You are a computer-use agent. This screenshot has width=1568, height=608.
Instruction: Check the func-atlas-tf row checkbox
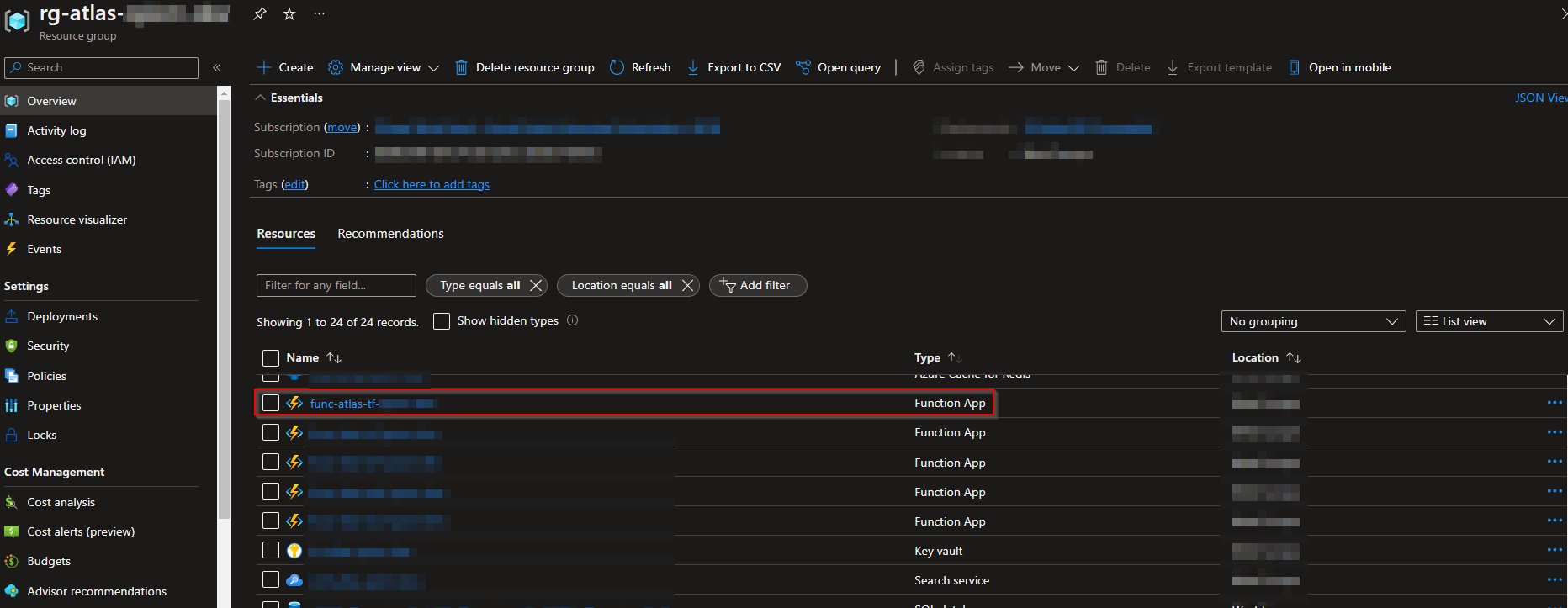pyautogui.click(x=271, y=403)
